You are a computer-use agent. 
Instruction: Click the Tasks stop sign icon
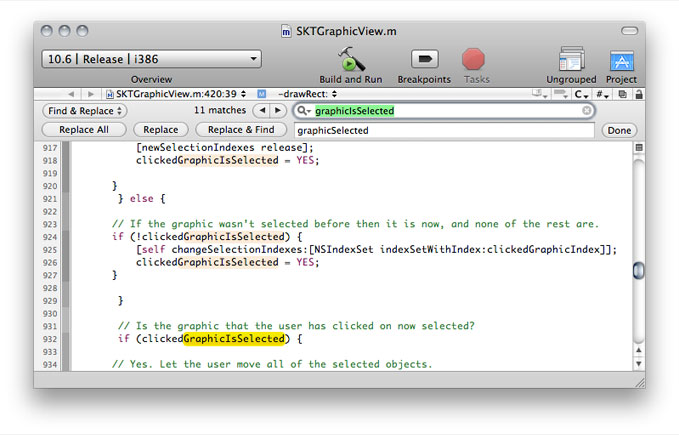coord(474,59)
